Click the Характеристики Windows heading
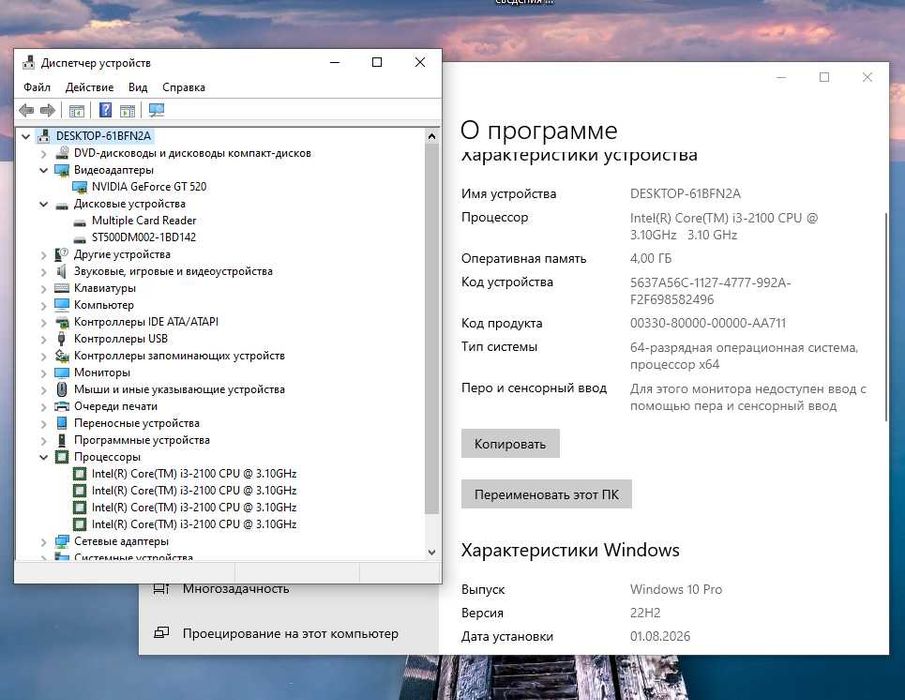The height and width of the screenshot is (700, 905). point(570,550)
